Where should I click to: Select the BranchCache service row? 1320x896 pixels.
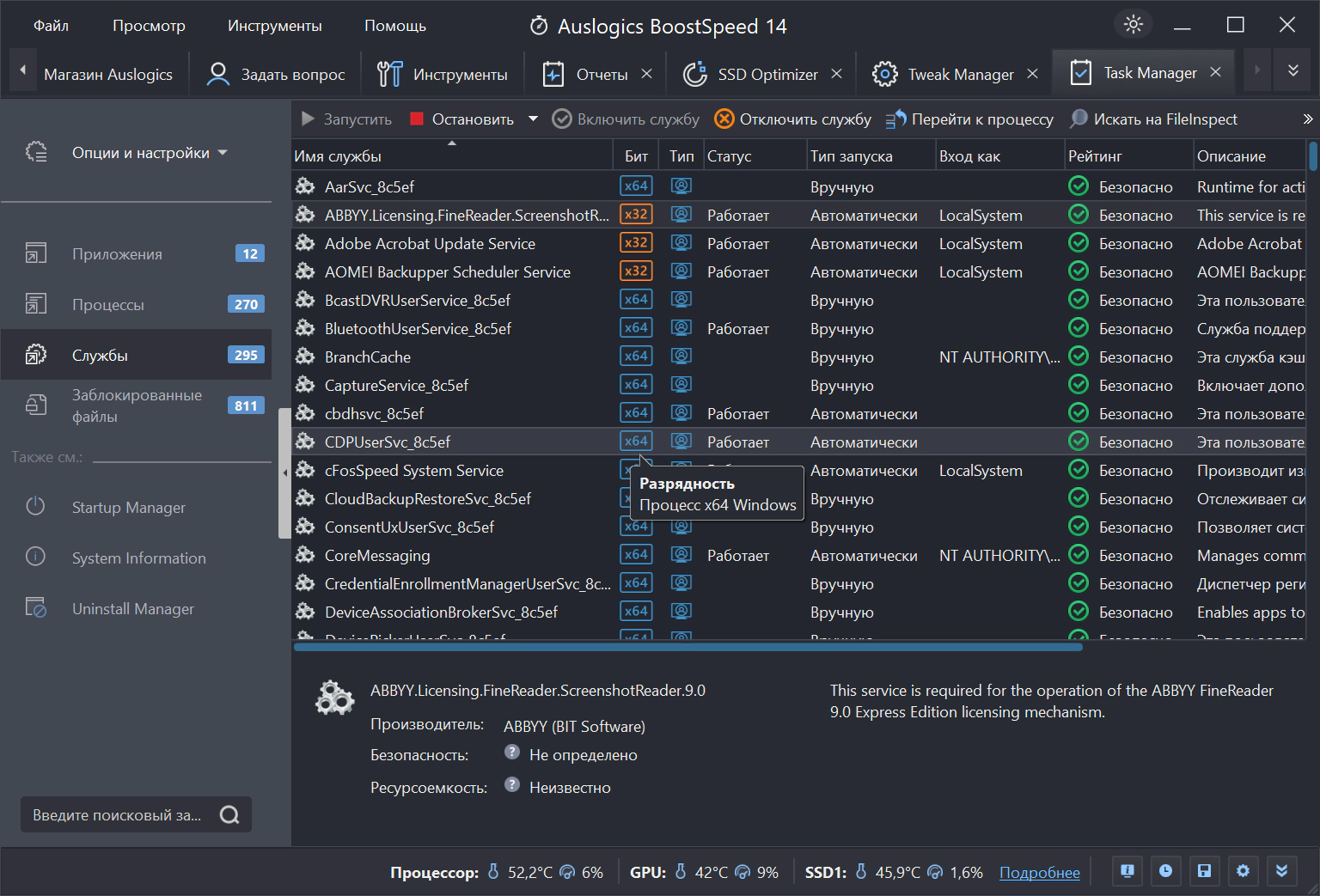click(799, 357)
